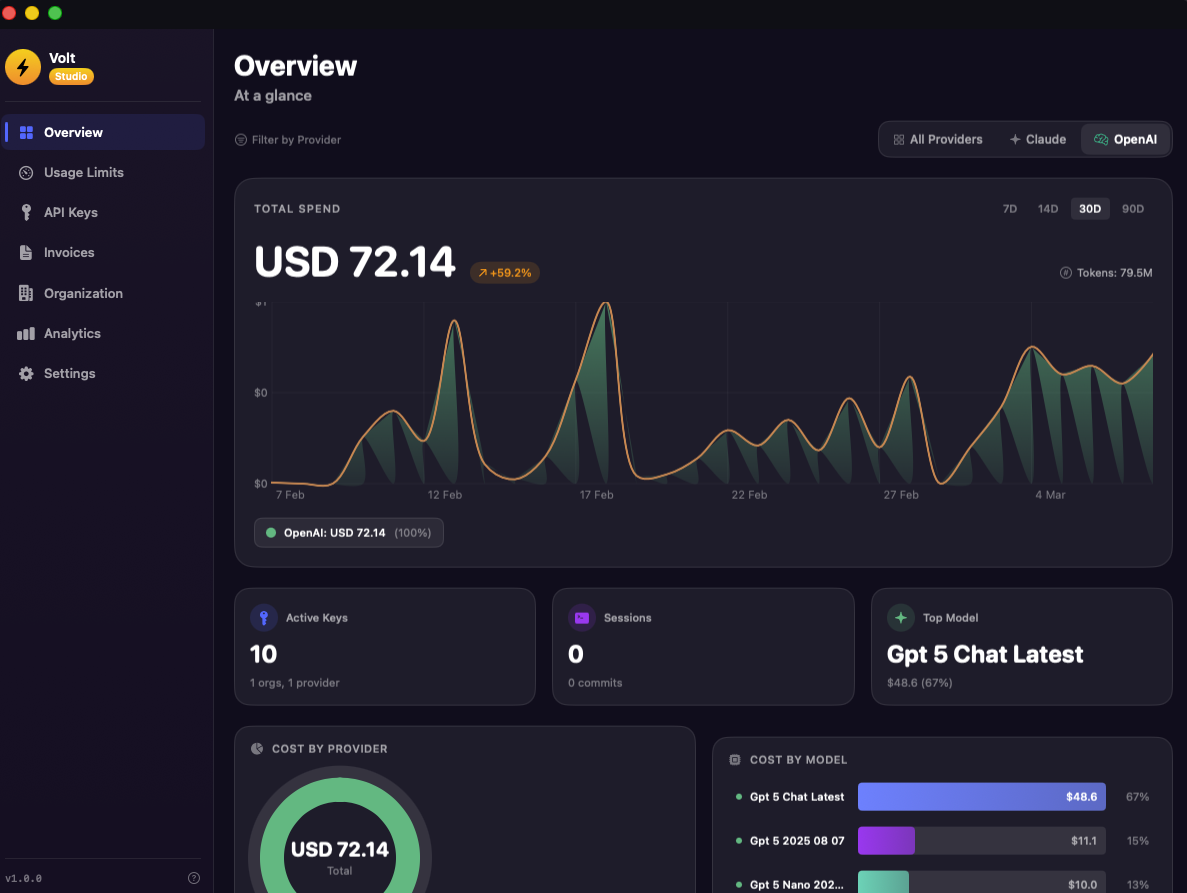This screenshot has width=1187, height=893.
Task: Open API Keys via the key icon
Action: (25, 212)
